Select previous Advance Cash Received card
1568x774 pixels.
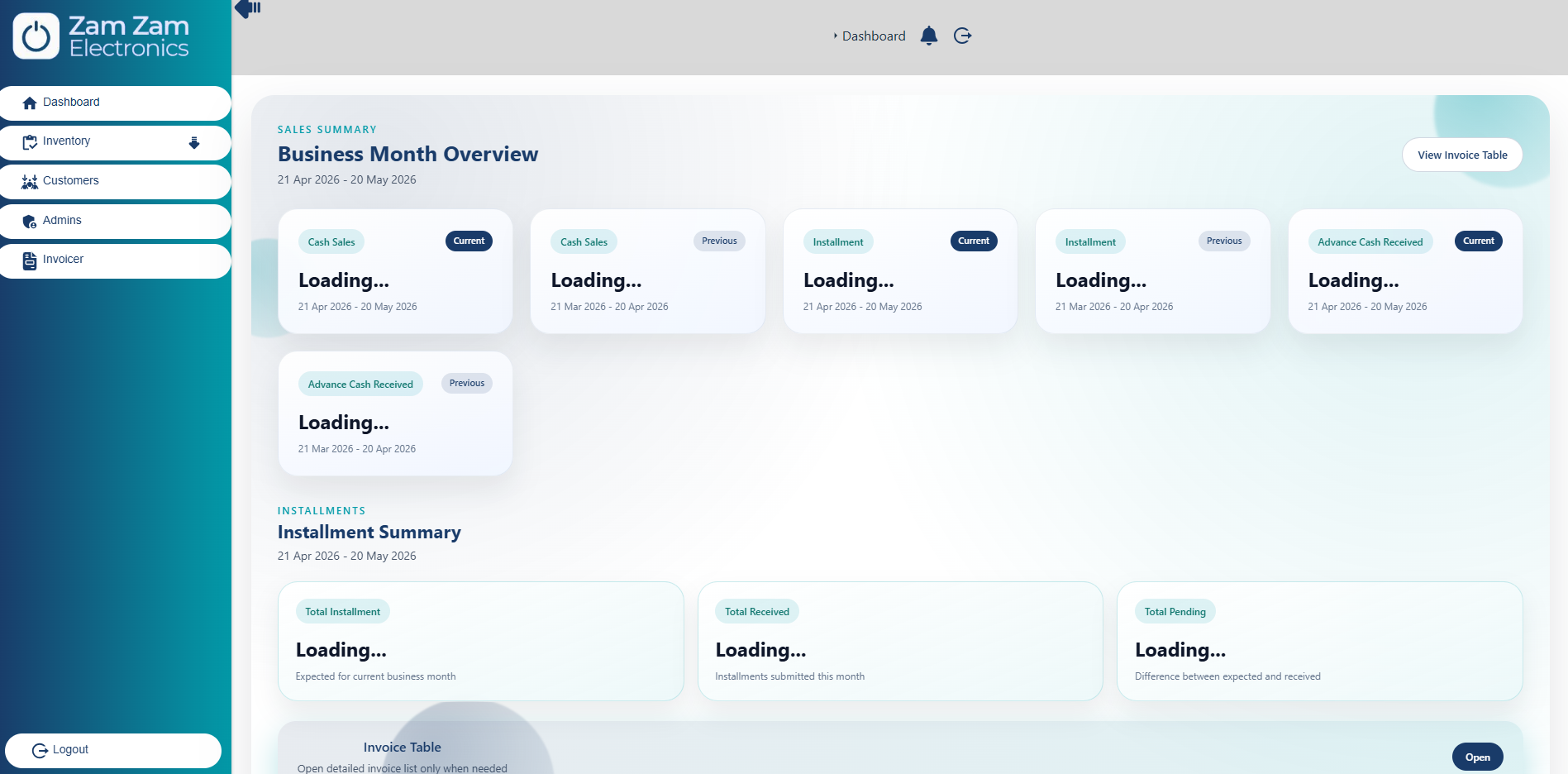pos(395,413)
